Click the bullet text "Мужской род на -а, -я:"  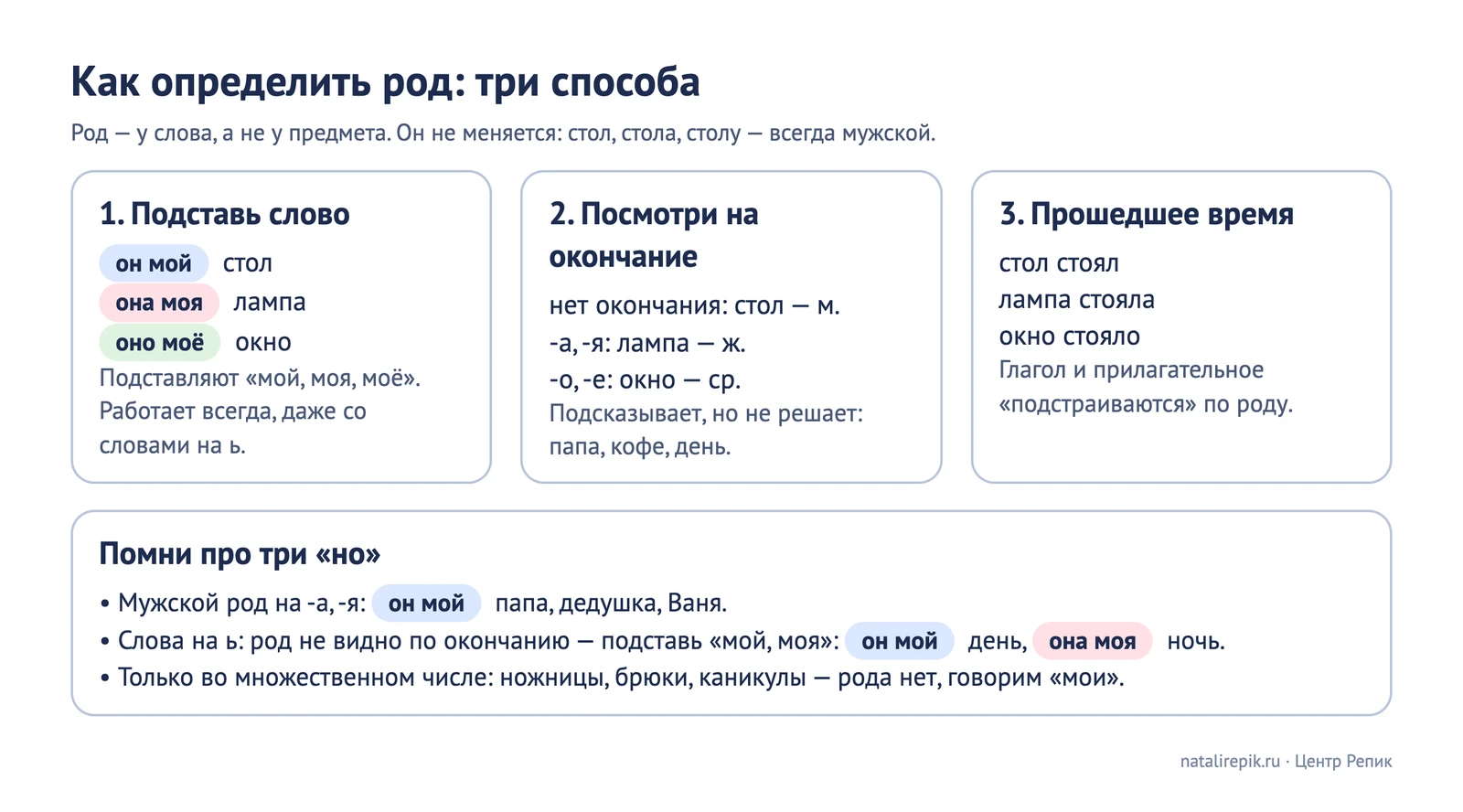[x=242, y=604]
